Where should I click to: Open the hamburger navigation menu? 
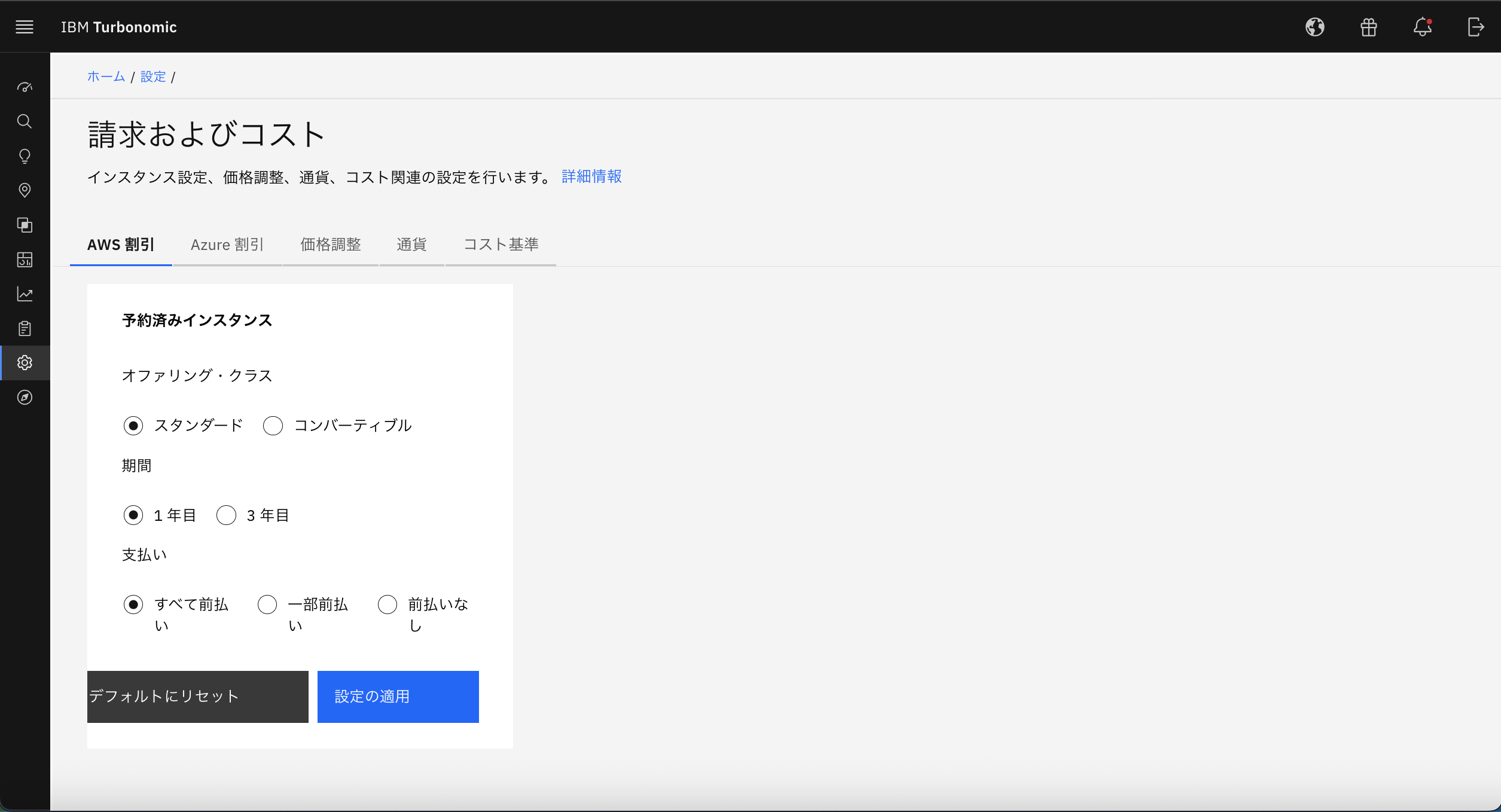tap(25, 27)
